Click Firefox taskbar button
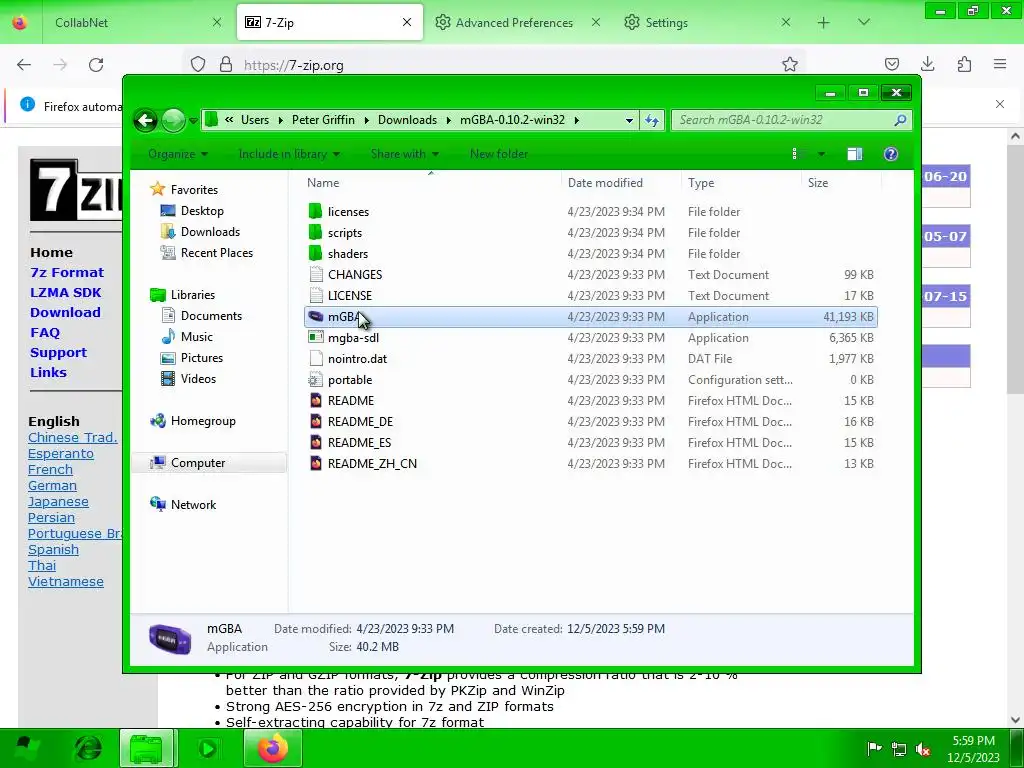 [273, 748]
